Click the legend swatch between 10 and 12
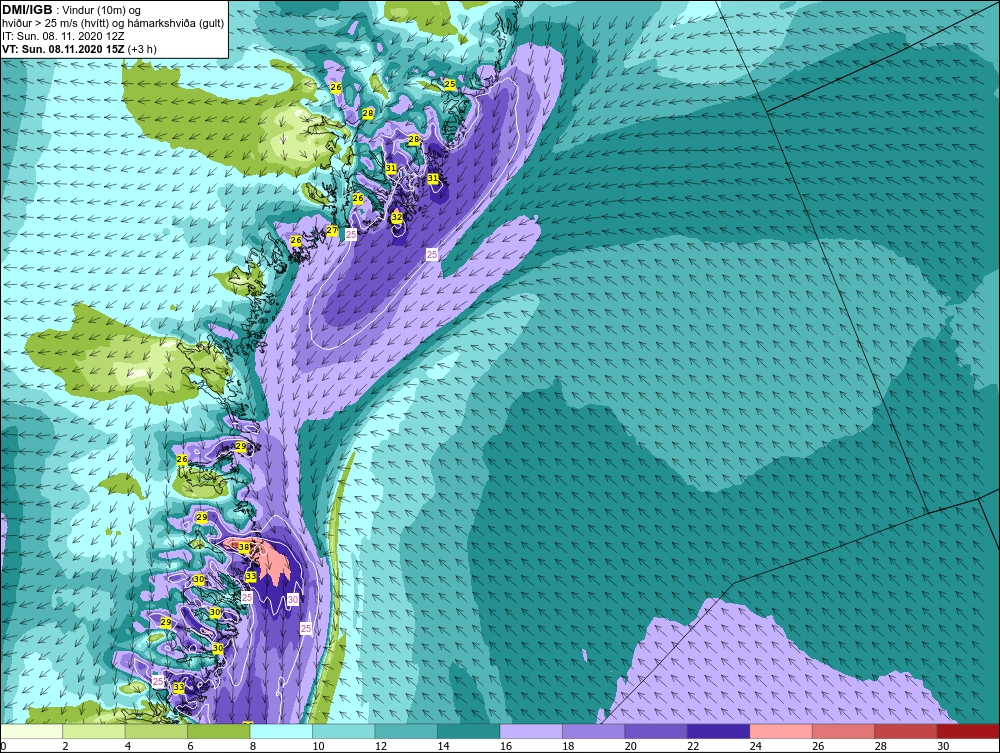 coord(344,731)
